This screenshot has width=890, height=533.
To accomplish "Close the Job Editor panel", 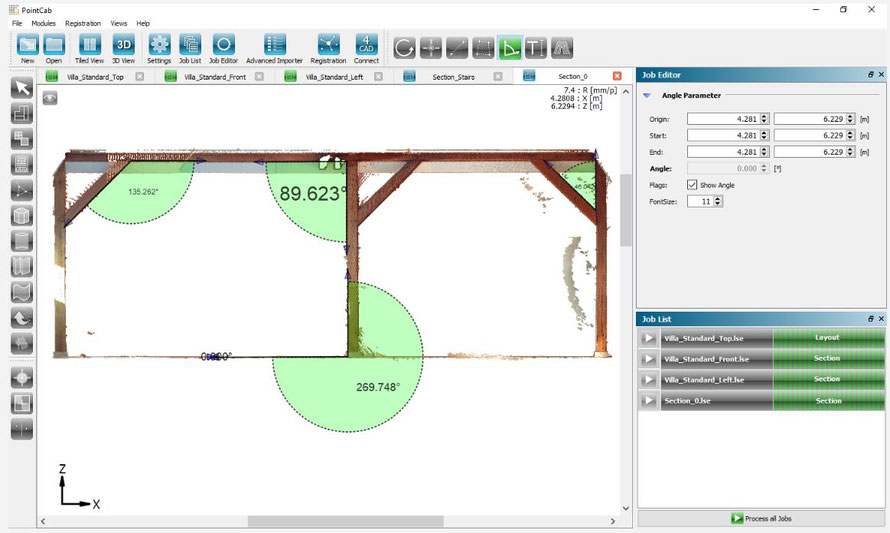I will [881, 74].
